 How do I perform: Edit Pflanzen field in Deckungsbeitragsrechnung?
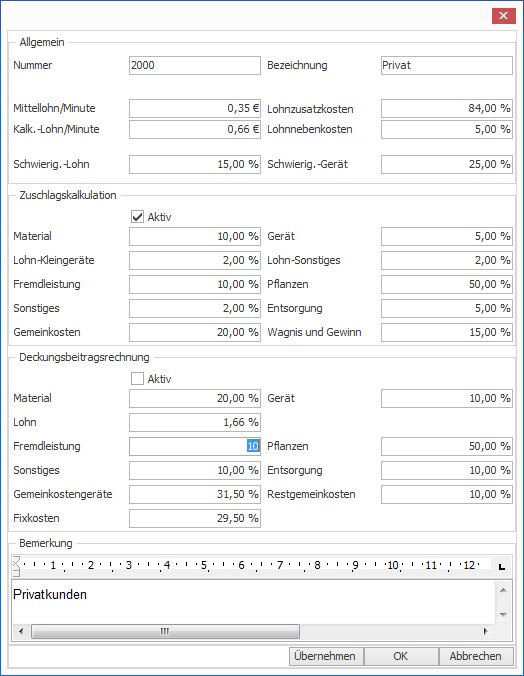(x=447, y=447)
